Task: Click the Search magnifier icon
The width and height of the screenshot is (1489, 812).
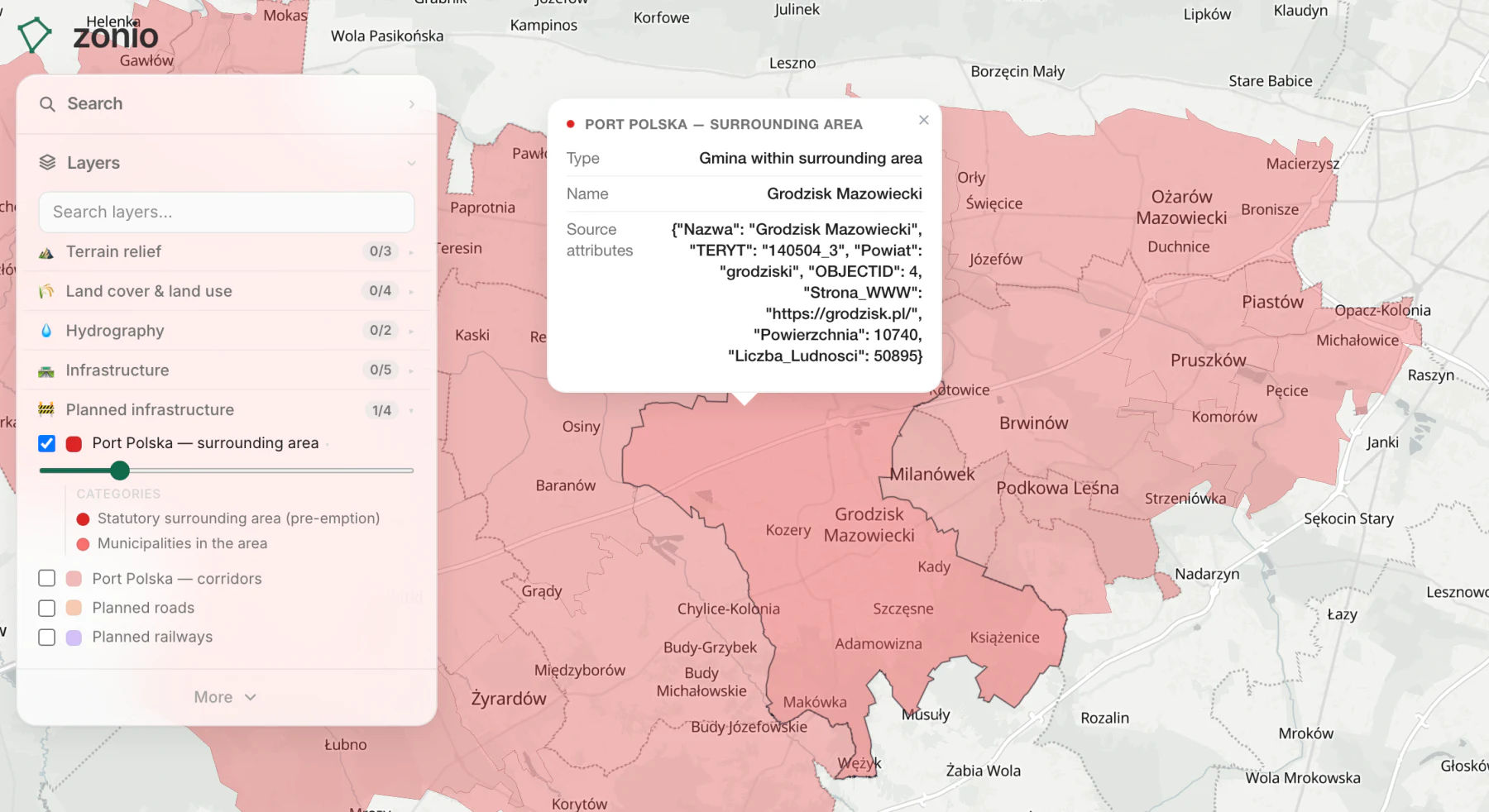Action: (48, 104)
